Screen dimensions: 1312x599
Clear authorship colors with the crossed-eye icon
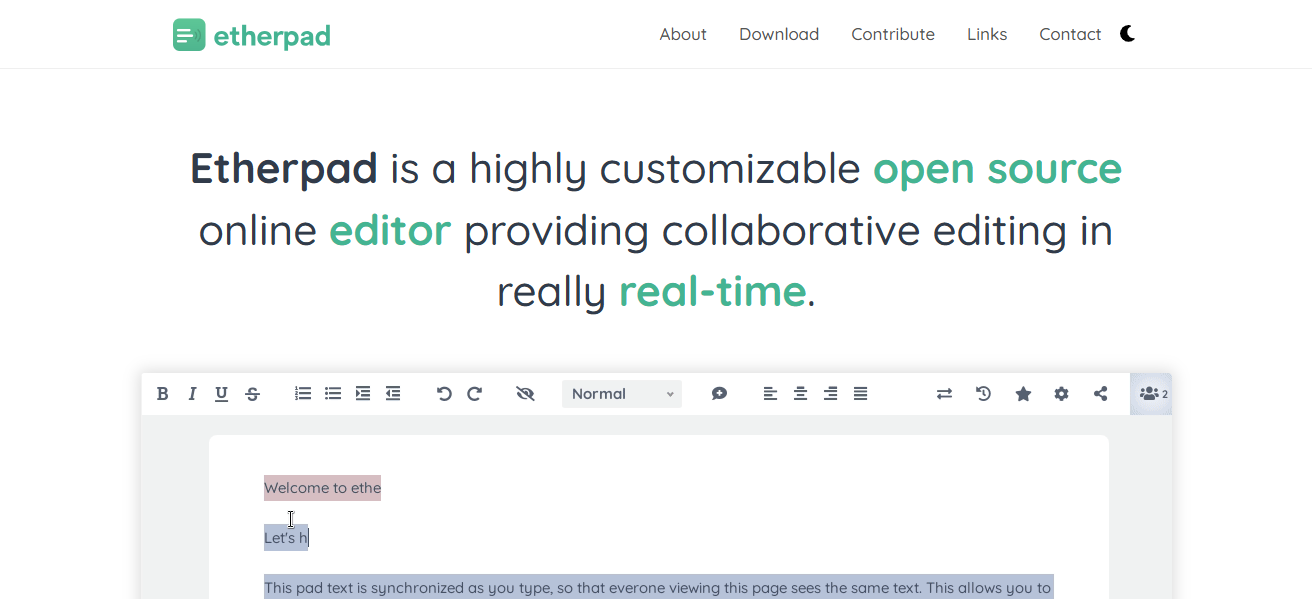click(525, 394)
